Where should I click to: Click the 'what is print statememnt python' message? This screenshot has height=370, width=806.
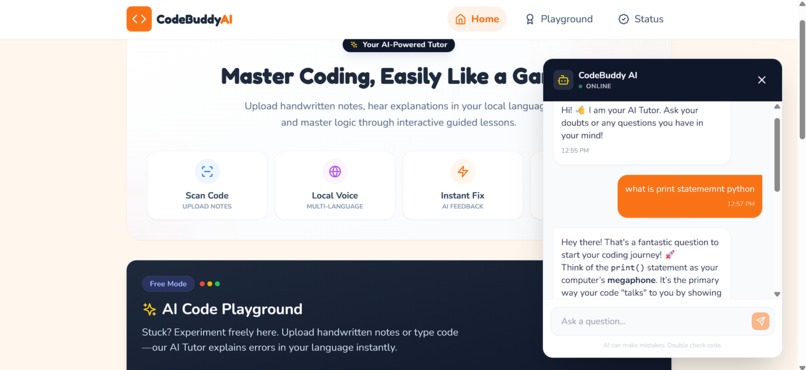(x=690, y=196)
